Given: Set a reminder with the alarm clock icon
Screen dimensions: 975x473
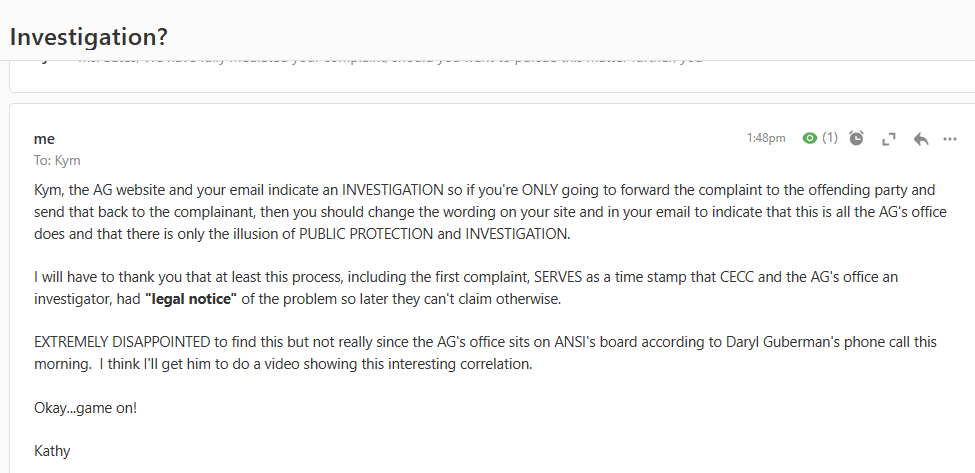Looking at the screenshot, I should [857, 138].
